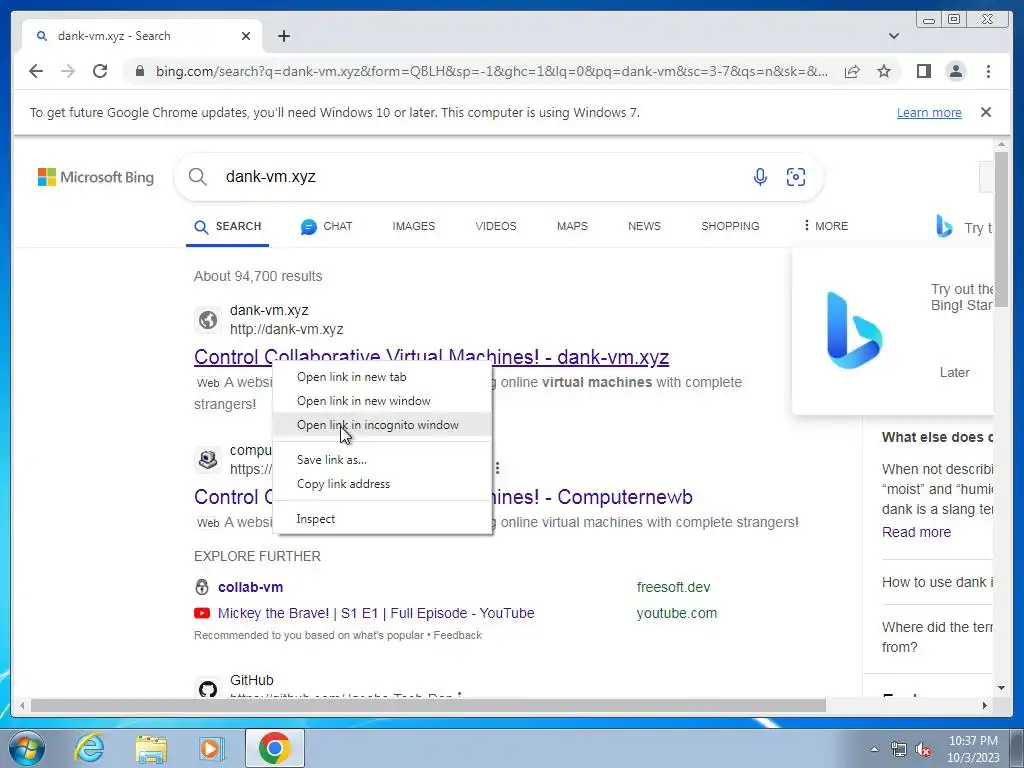The image size is (1024, 768).
Task: Go back with the browser back arrow
Action: pyautogui.click(x=36, y=71)
